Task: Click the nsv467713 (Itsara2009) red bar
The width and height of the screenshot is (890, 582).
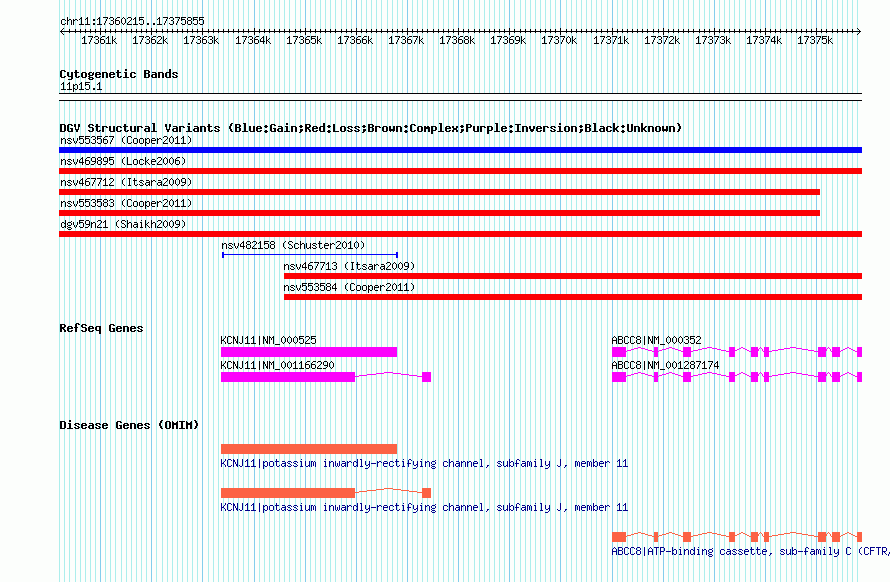Action: click(573, 276)
